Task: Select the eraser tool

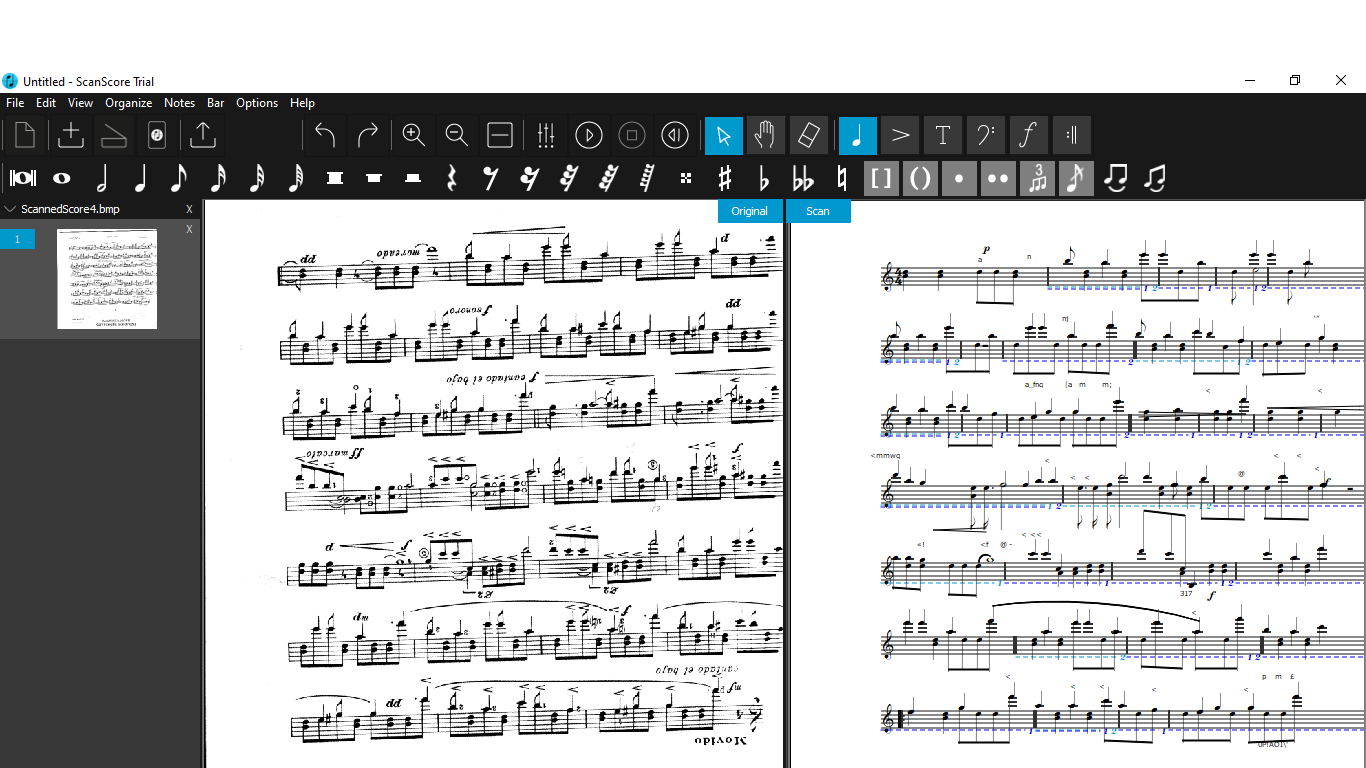Action: 809,135
